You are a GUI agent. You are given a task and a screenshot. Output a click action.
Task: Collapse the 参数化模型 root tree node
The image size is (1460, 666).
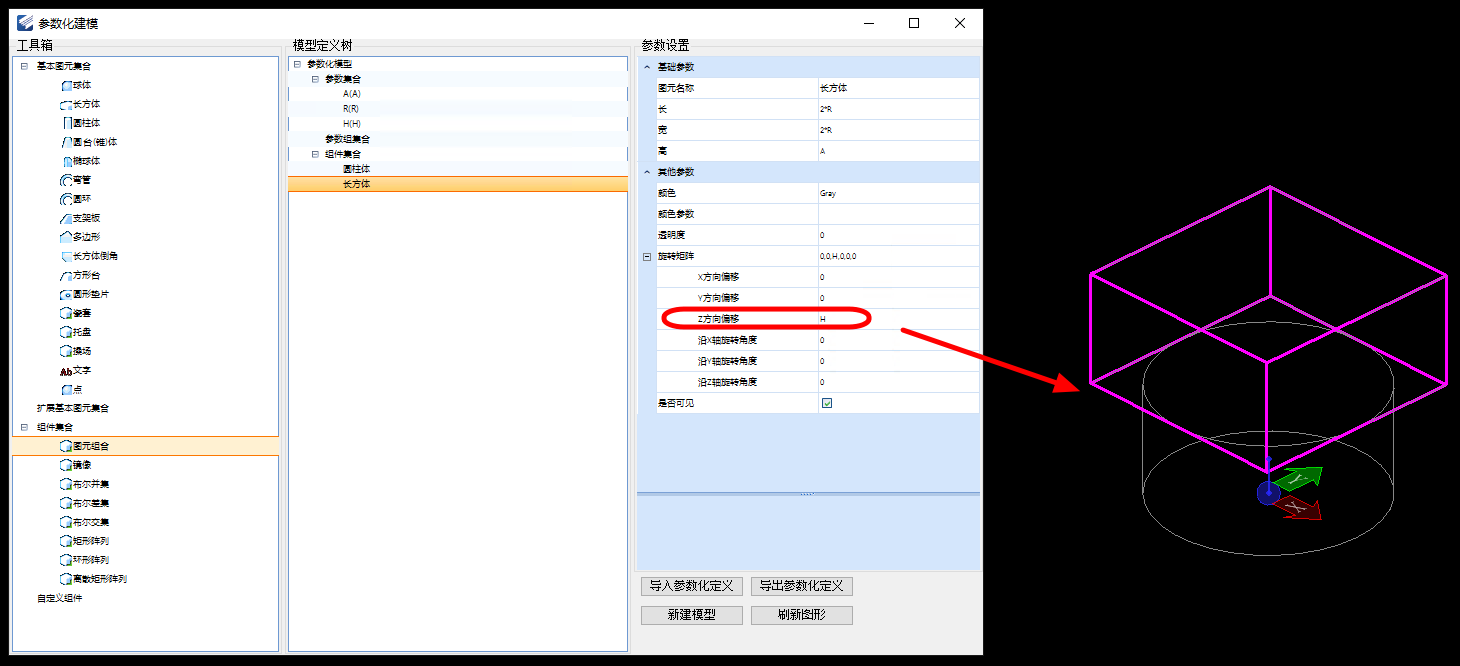pyautogui.click(x=298, y=64)
